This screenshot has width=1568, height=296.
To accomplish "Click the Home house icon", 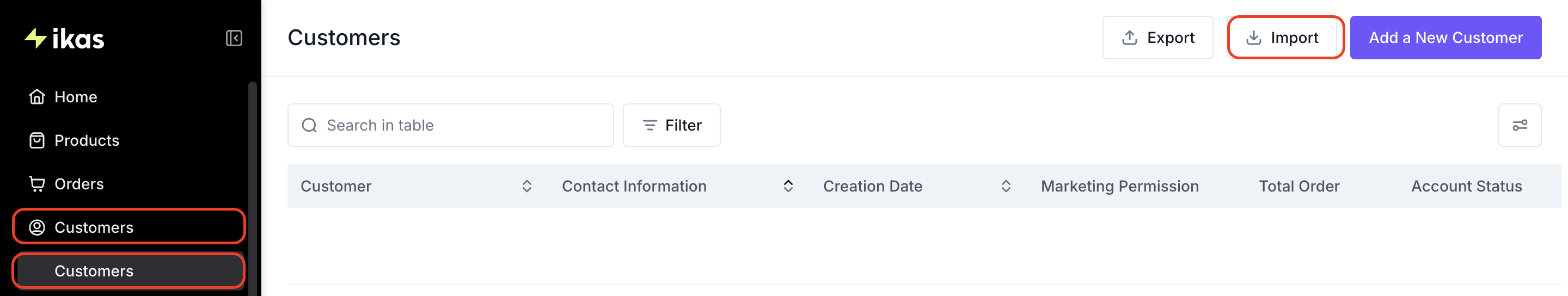I will coord(37,97).
